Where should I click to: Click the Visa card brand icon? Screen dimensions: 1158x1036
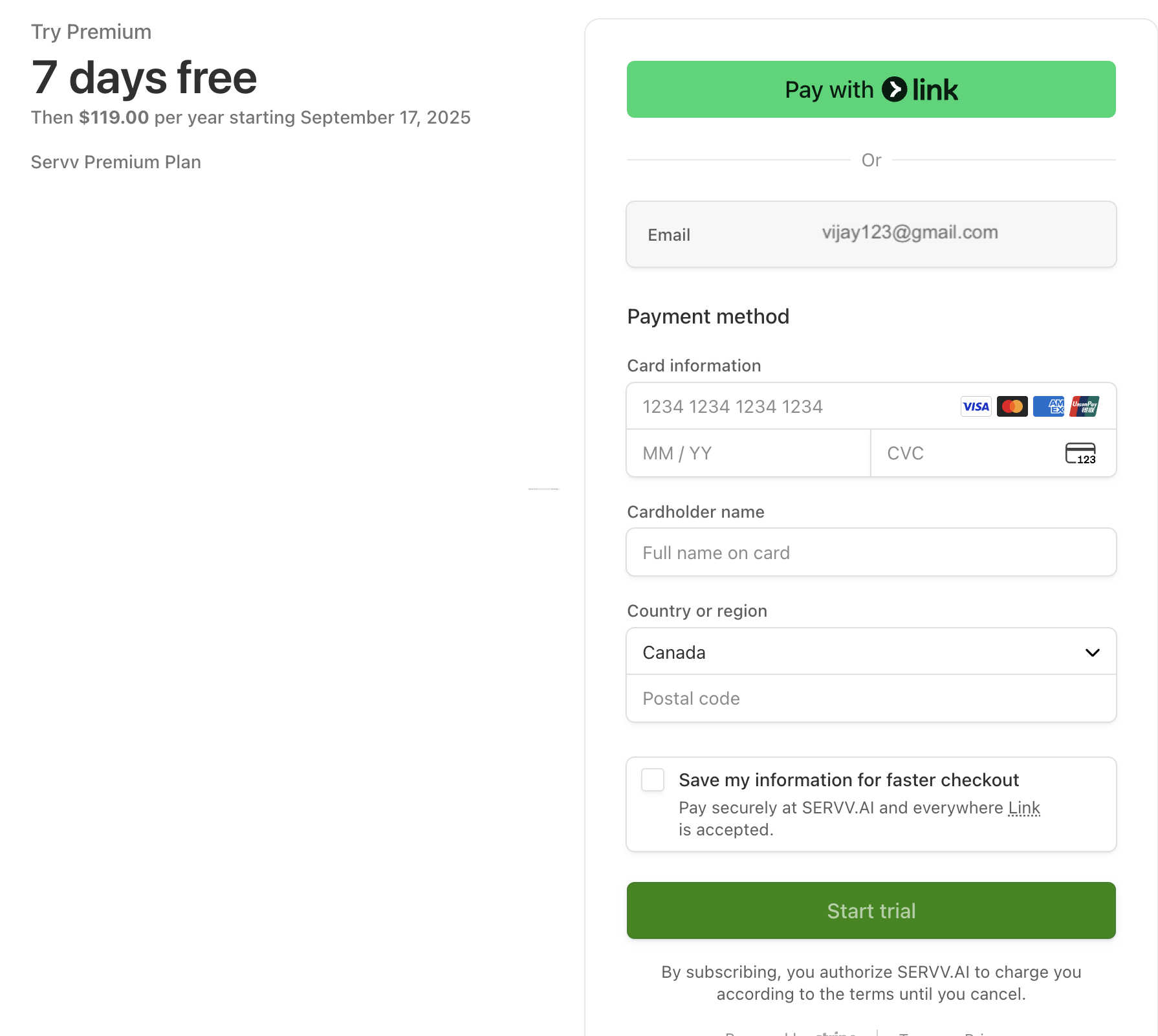coord(976,406)
